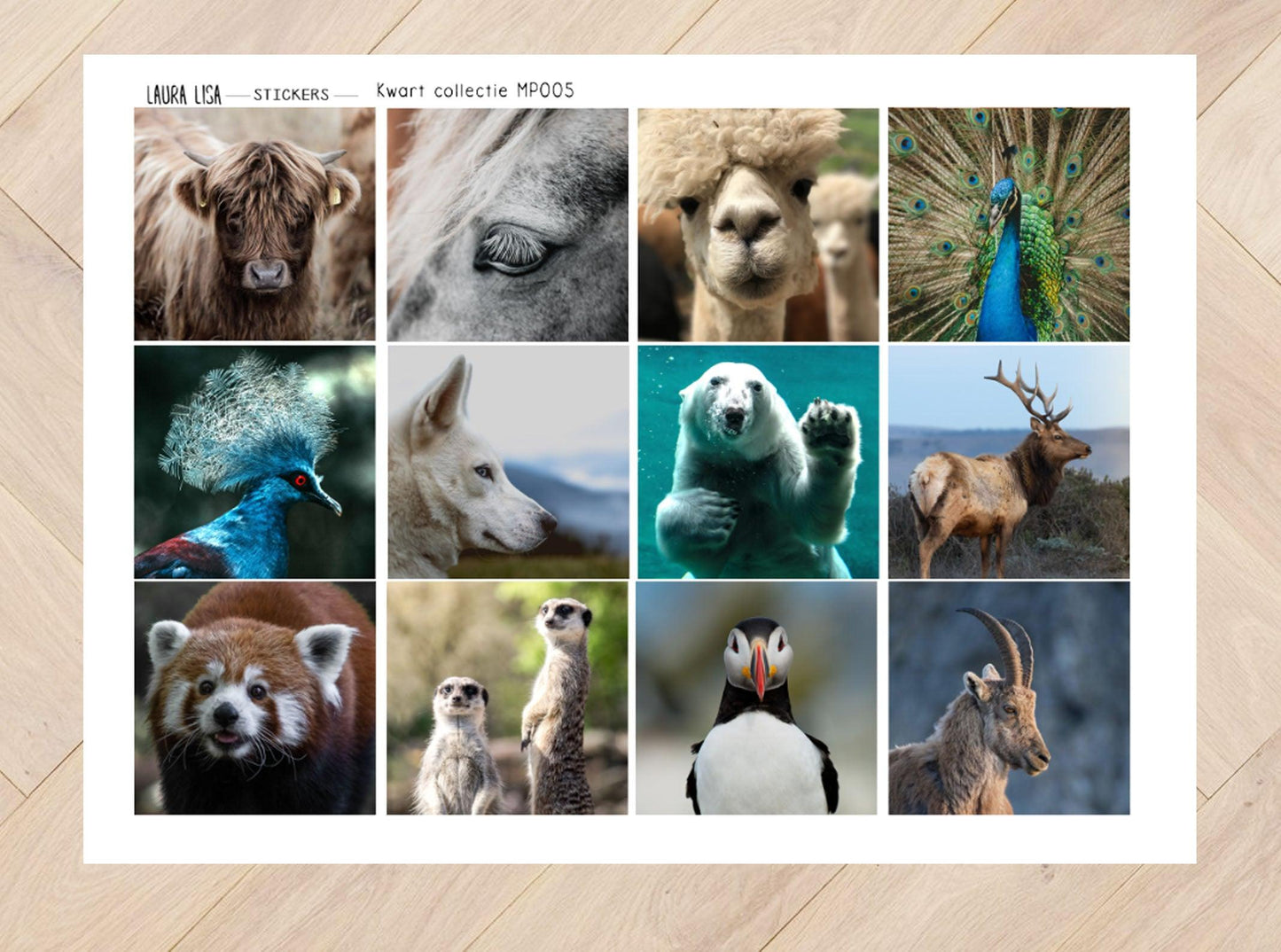Viewport: 1281px width, 952px height.
Task: Click the "Kwart collectie MP005" title
Action: [475, 90]
